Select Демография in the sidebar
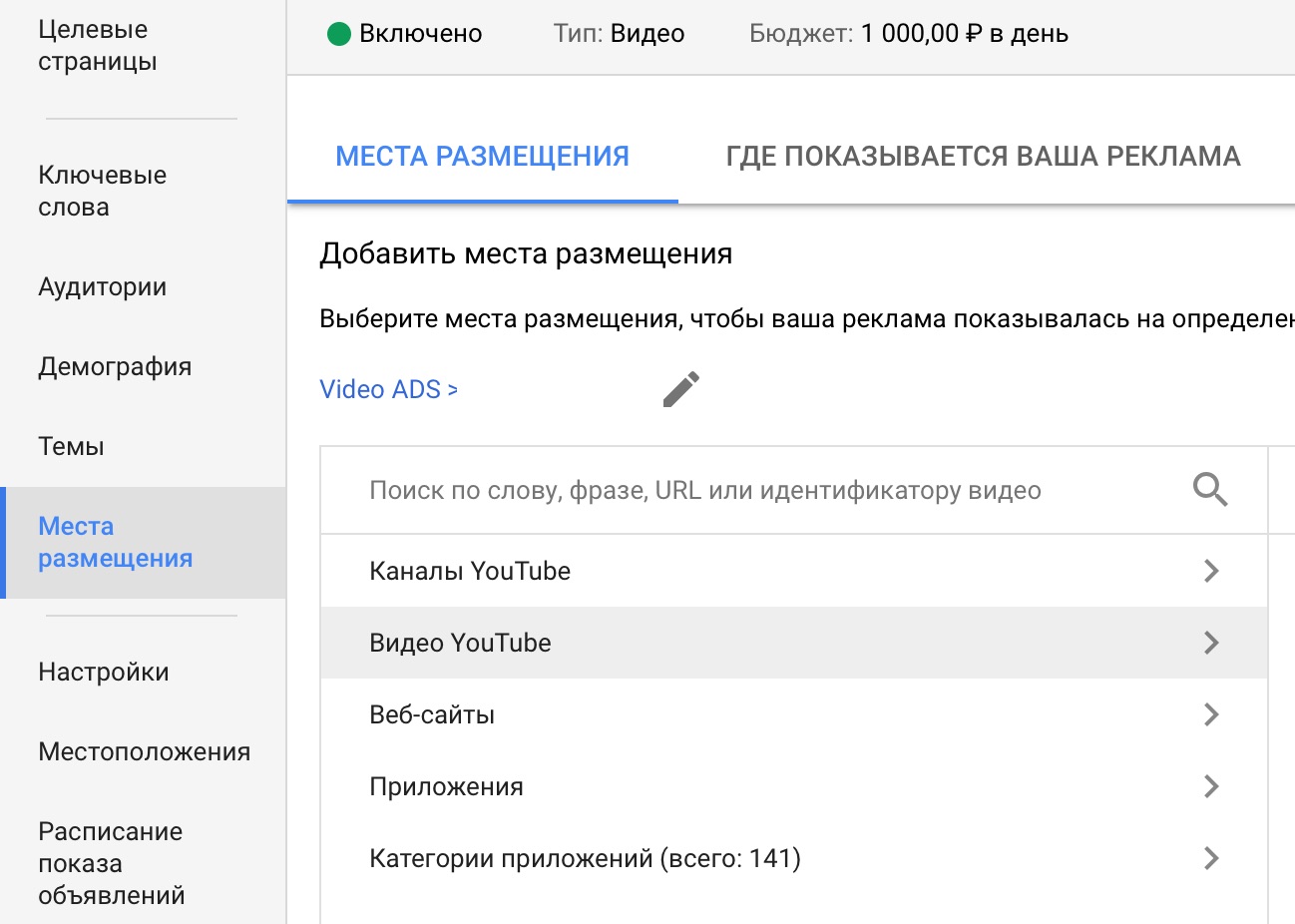 coord(115,367)
